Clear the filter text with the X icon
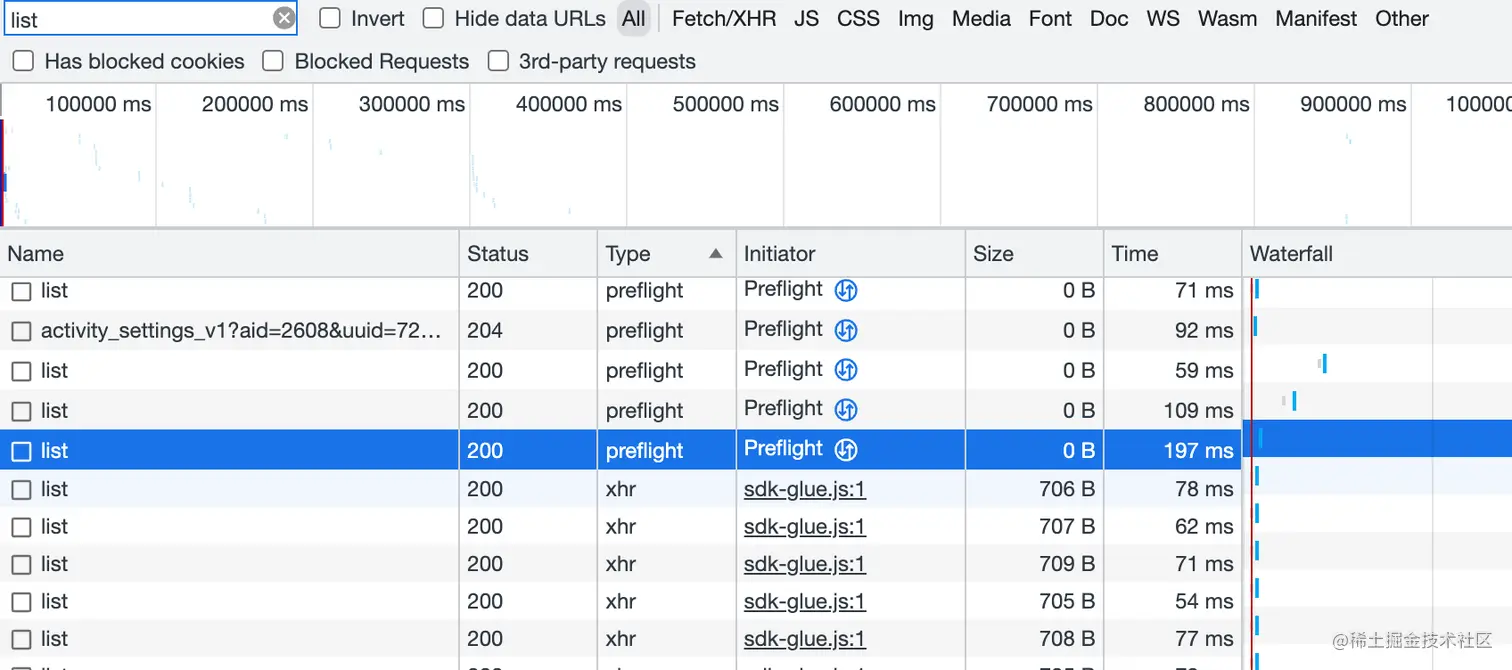 tap(284, 18)
